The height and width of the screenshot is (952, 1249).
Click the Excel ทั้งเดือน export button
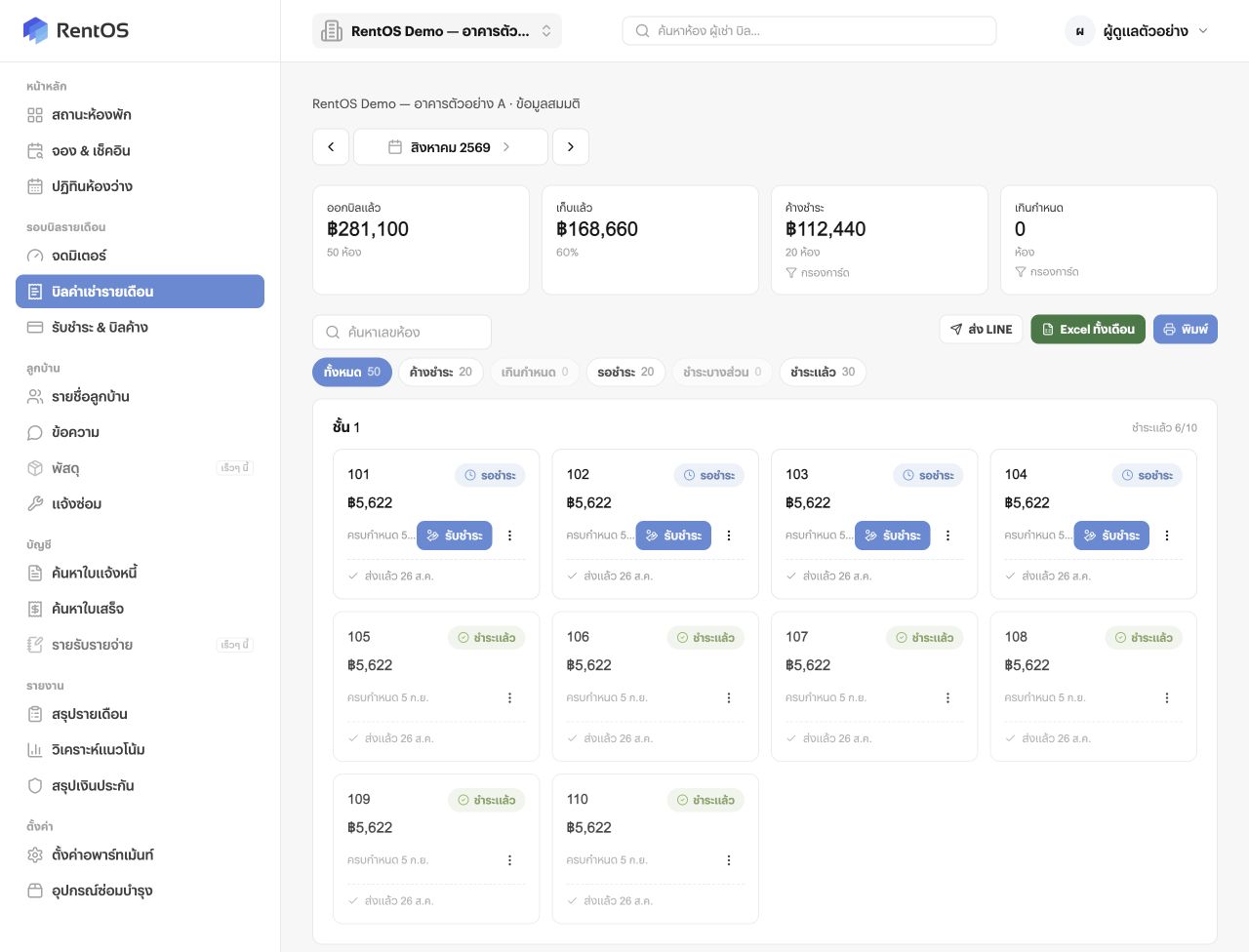click(x=1088, y=330)
